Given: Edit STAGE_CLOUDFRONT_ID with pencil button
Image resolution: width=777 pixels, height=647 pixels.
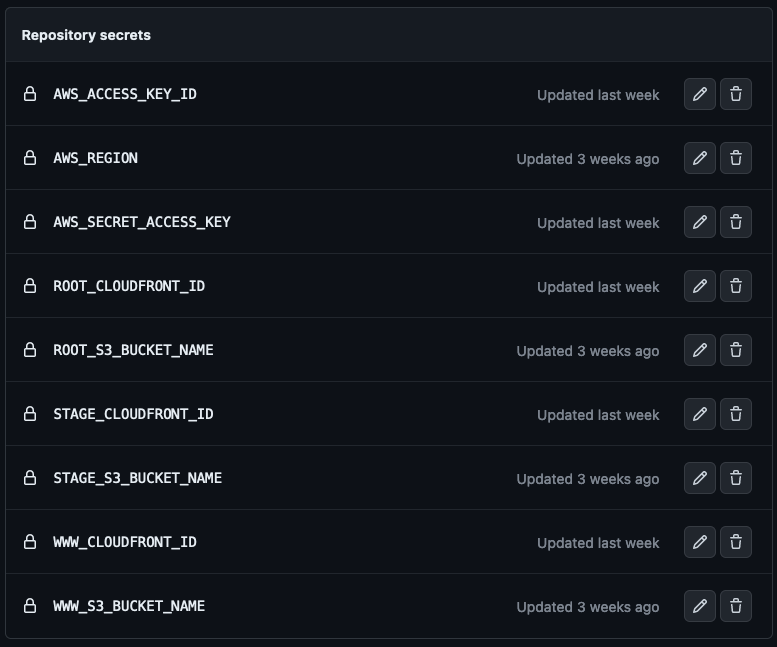Looking at the screenshot, I should (700, 414).
